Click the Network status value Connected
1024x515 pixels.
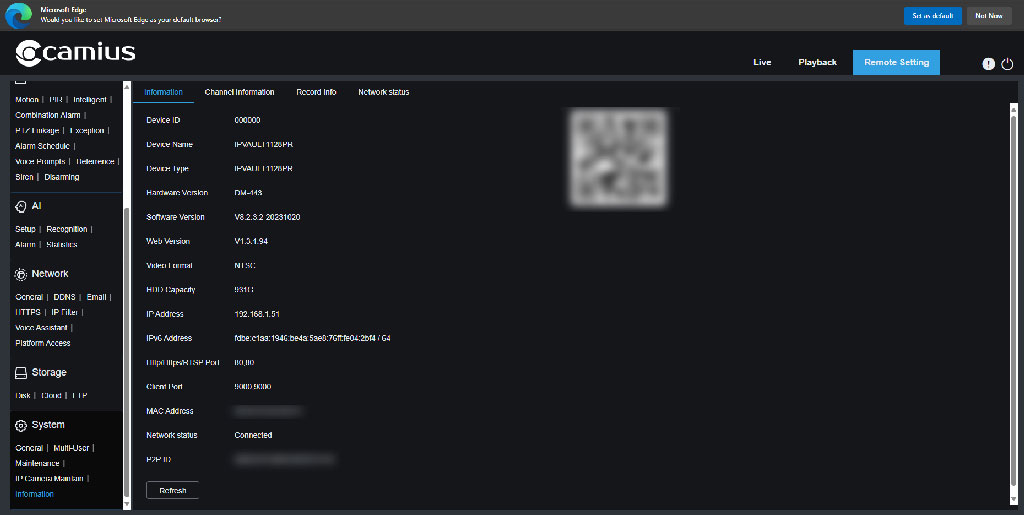coord(253,435)
